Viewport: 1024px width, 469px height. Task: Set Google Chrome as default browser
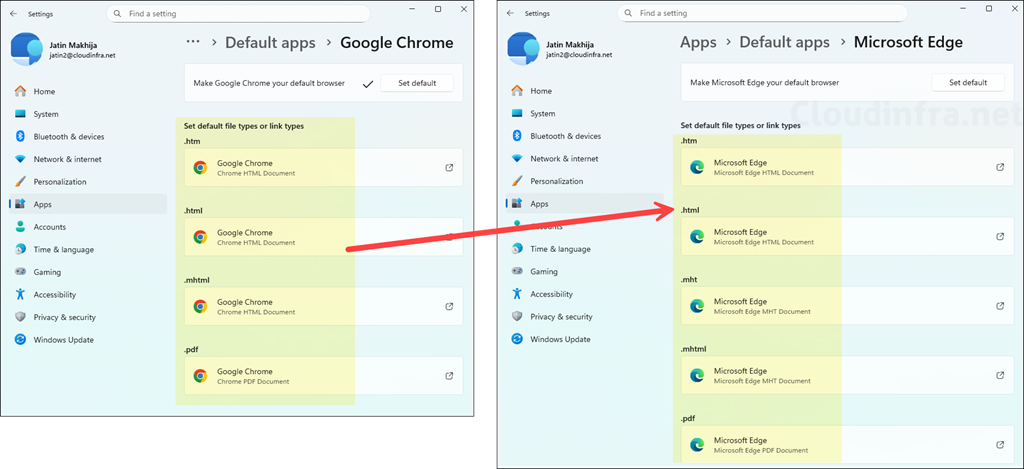[417, 83]
